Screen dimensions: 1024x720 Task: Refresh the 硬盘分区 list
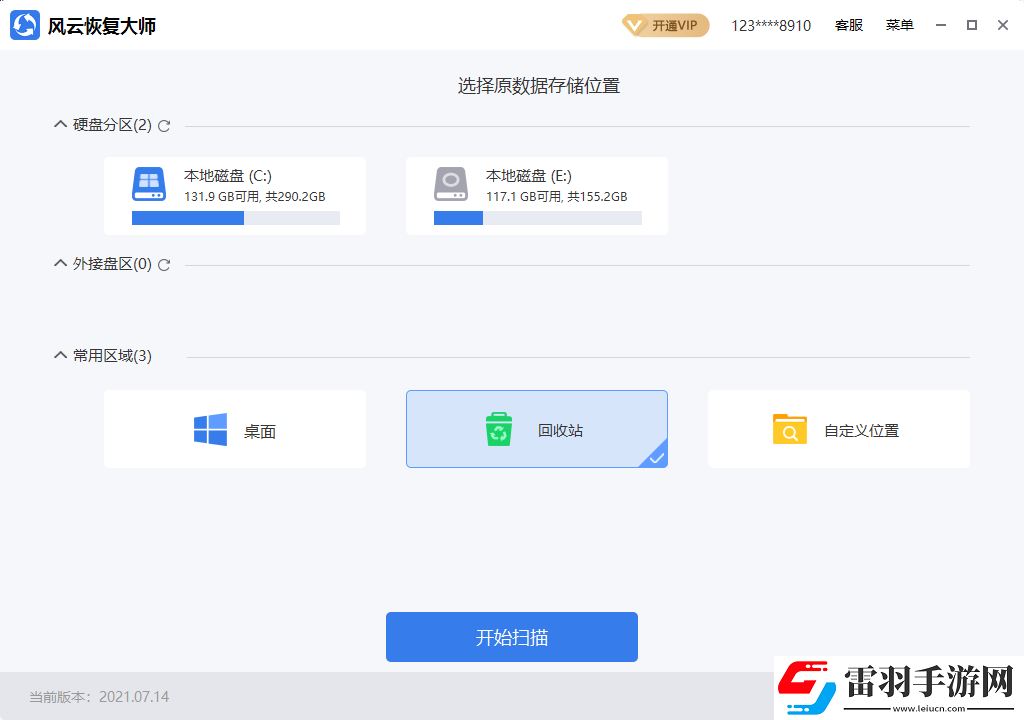coord(164,125)
